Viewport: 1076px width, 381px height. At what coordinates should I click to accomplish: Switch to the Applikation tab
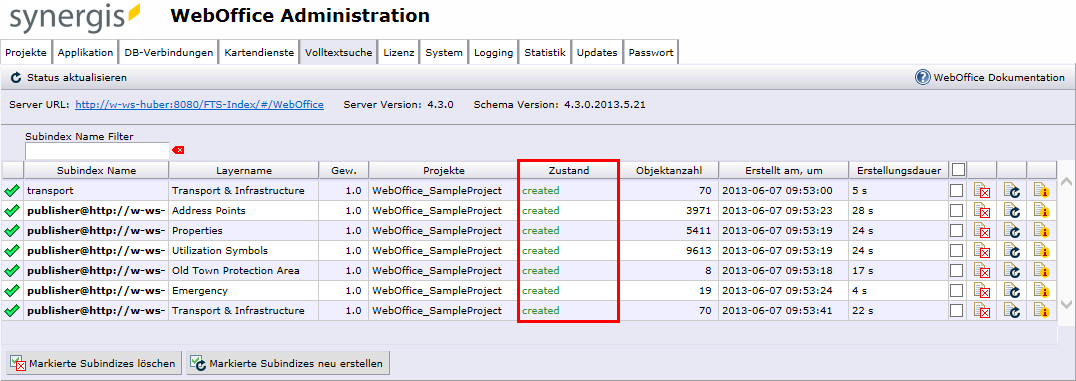tap(86, 53)
